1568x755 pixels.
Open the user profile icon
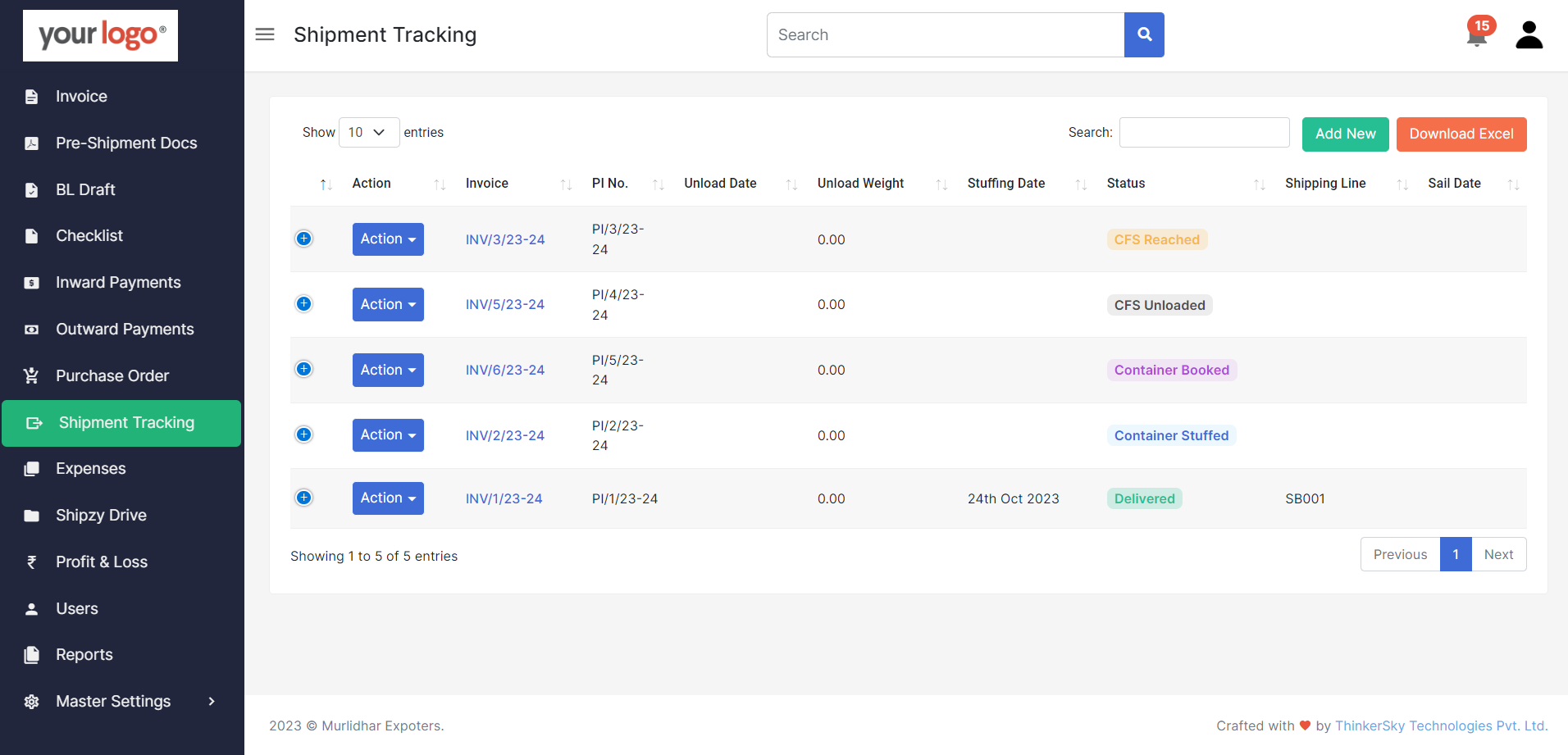pyautogui.click(x=1529, y=34)
